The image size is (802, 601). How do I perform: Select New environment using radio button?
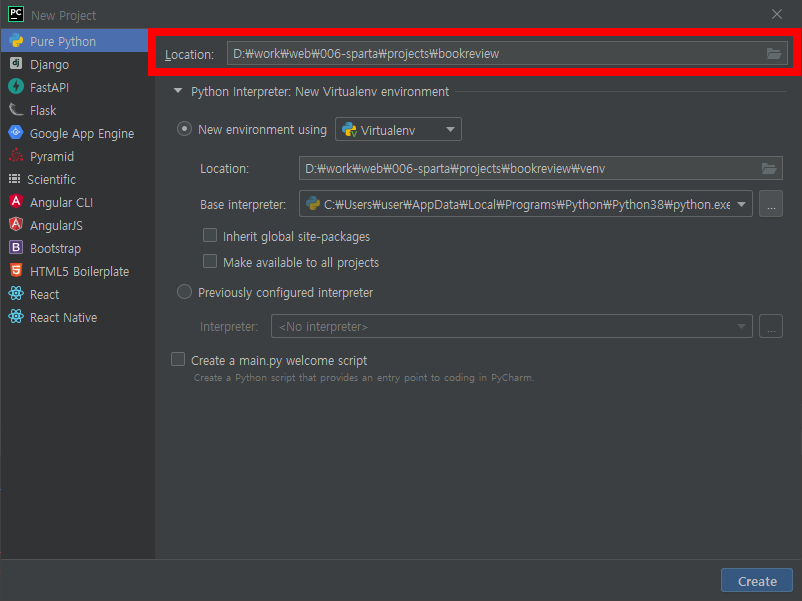[184, 128]
